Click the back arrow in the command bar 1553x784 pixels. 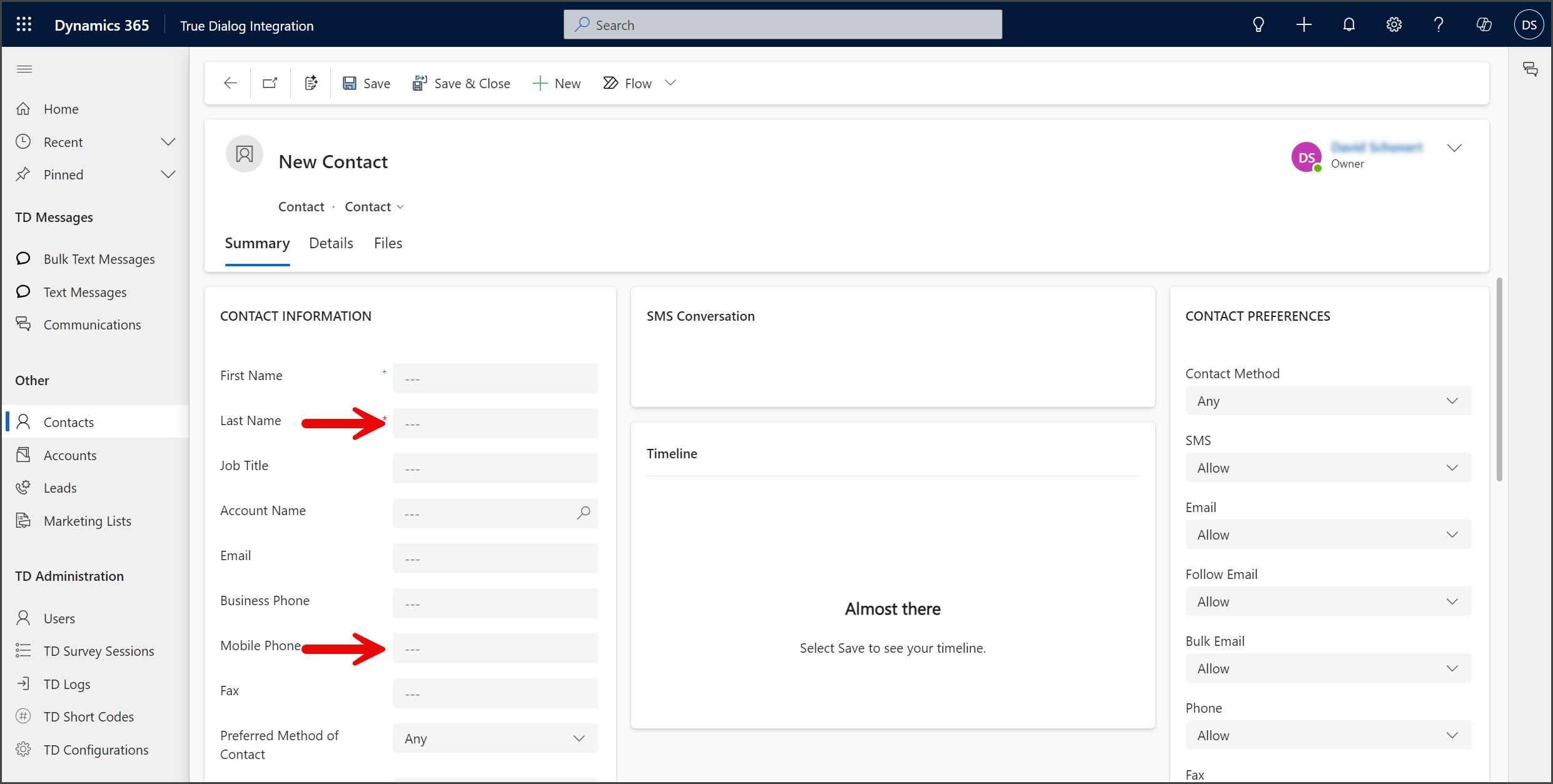pyautogui.click(x=230, y=83)
